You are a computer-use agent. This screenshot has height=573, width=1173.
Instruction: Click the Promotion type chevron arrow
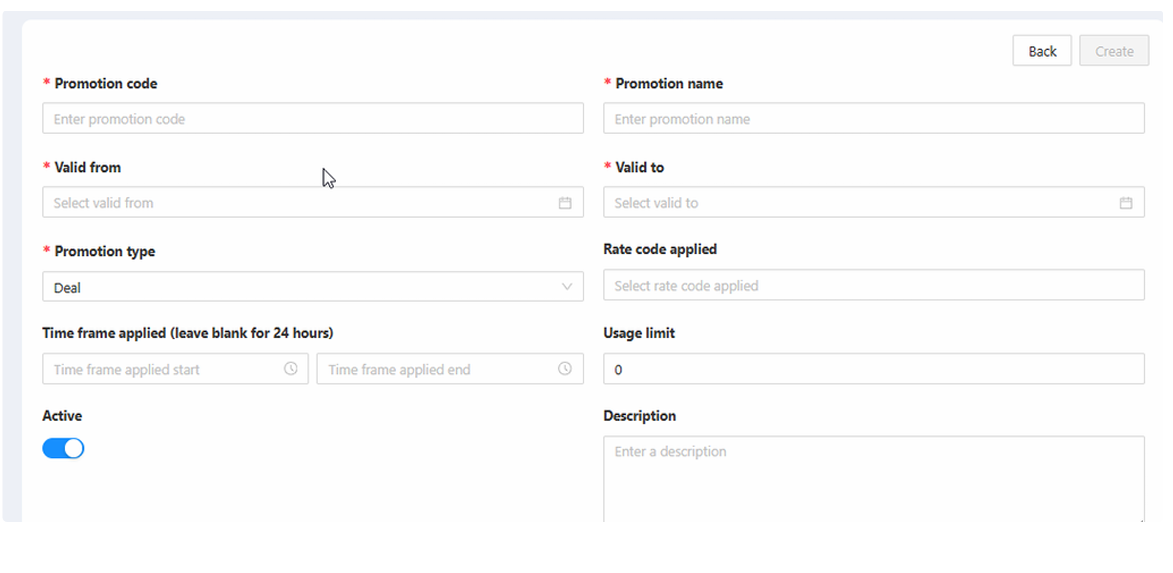pos(567,287)
